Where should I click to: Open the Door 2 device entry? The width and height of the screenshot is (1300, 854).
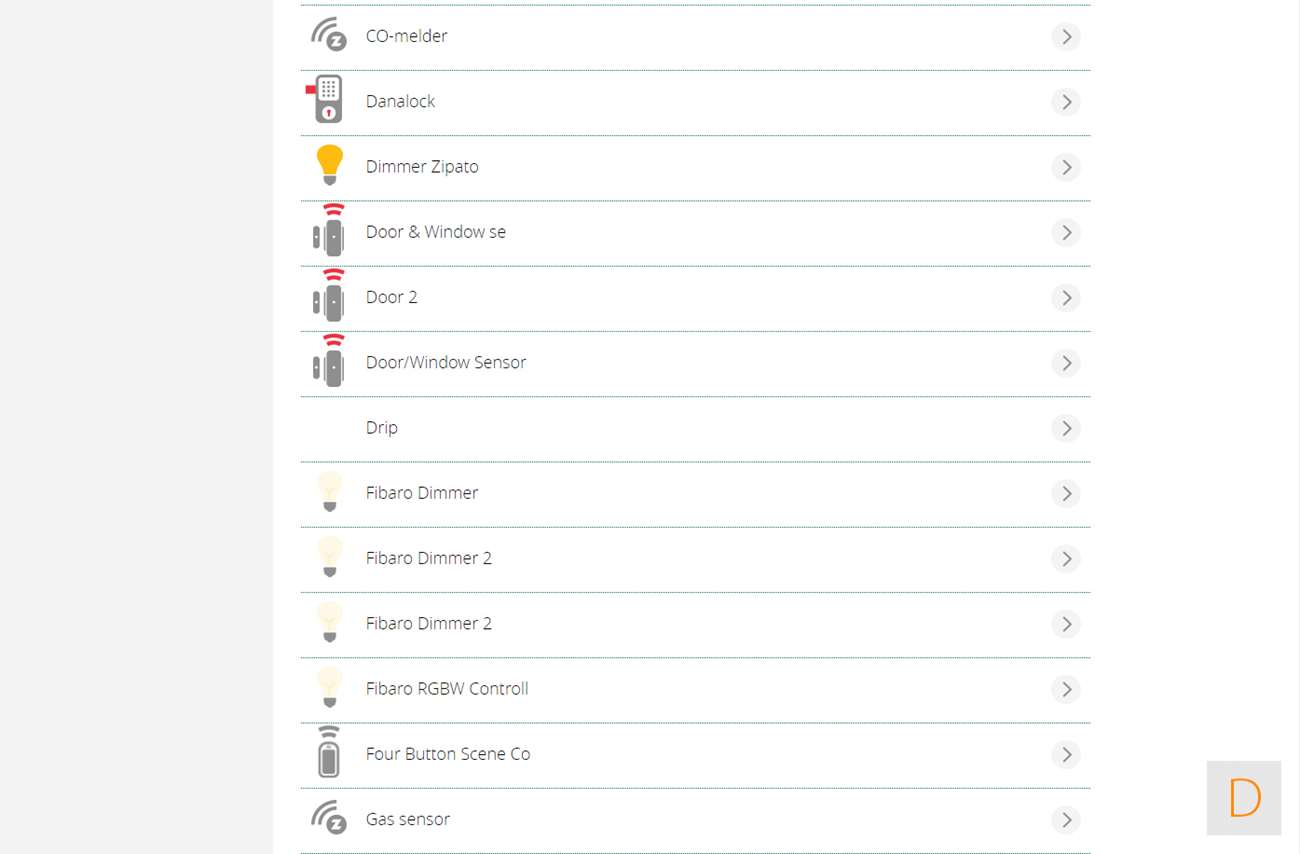click(x=391, y=297)
